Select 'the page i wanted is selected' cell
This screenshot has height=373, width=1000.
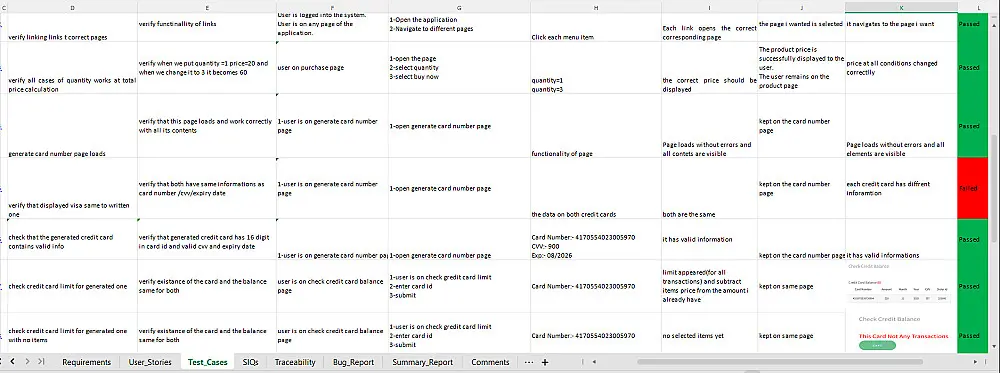tap(801, 27)
